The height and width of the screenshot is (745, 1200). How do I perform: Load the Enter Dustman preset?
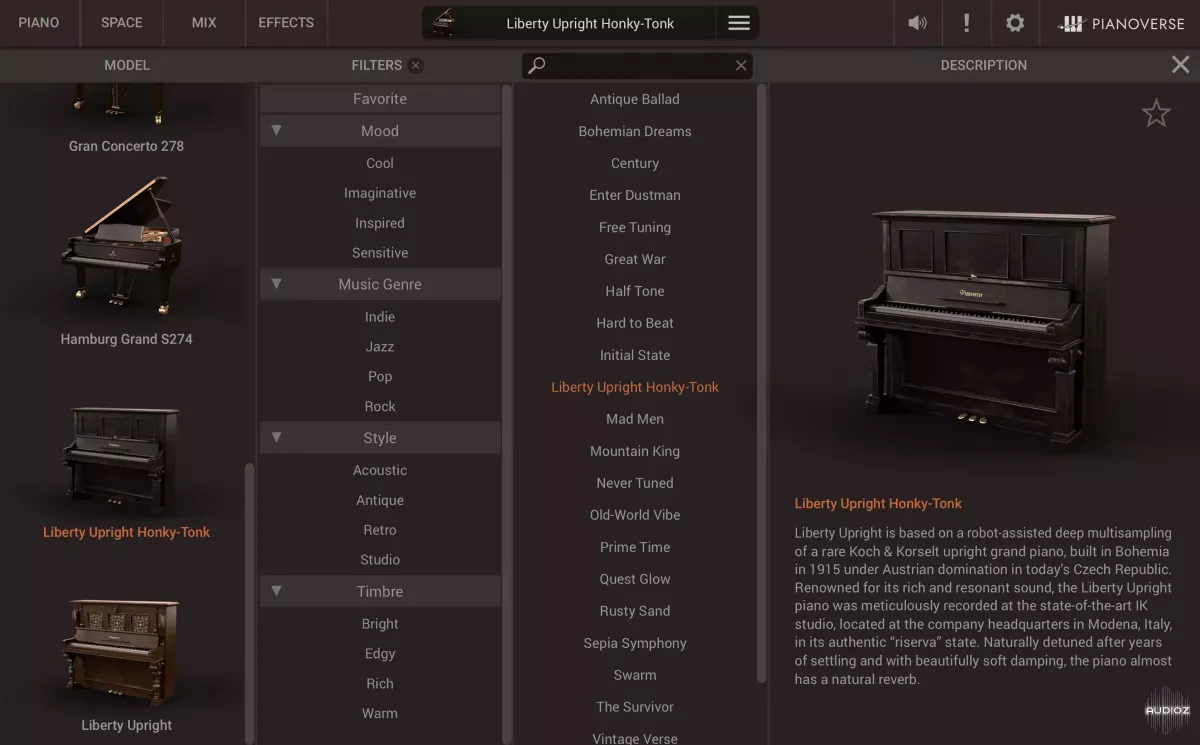pyautogui.click(x=635, y=195)
